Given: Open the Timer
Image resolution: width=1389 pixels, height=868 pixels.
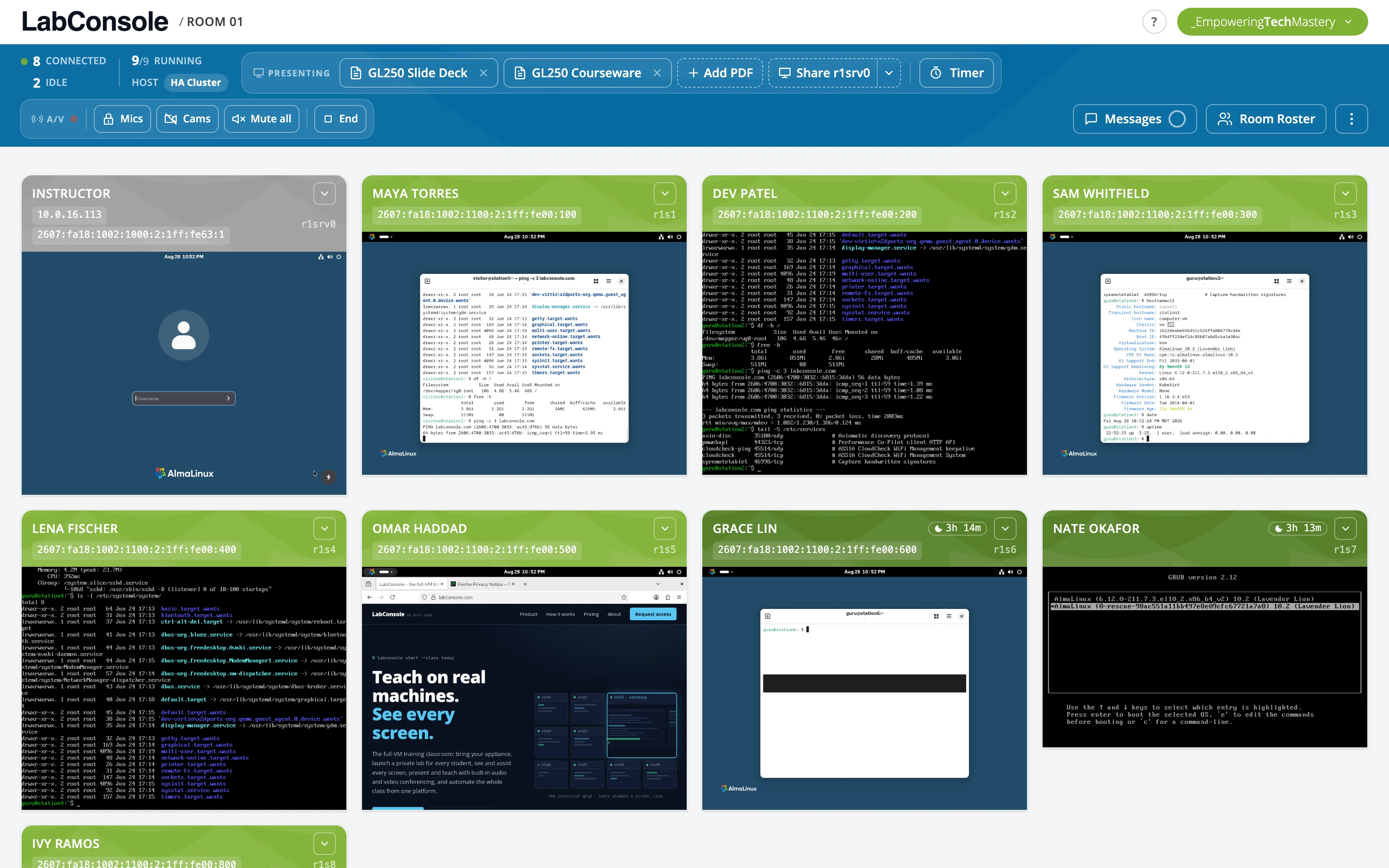Looking at the screenshot, I should click(956, 73).
